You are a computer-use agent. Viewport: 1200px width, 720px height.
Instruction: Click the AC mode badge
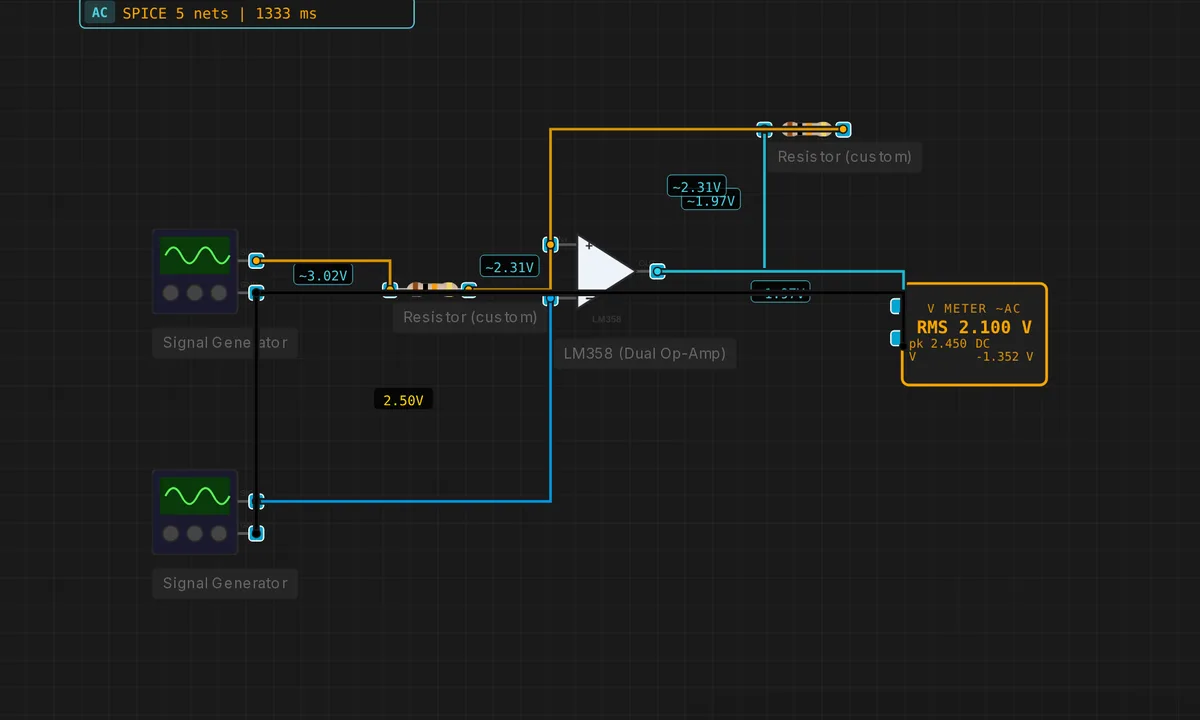[99, 14]
